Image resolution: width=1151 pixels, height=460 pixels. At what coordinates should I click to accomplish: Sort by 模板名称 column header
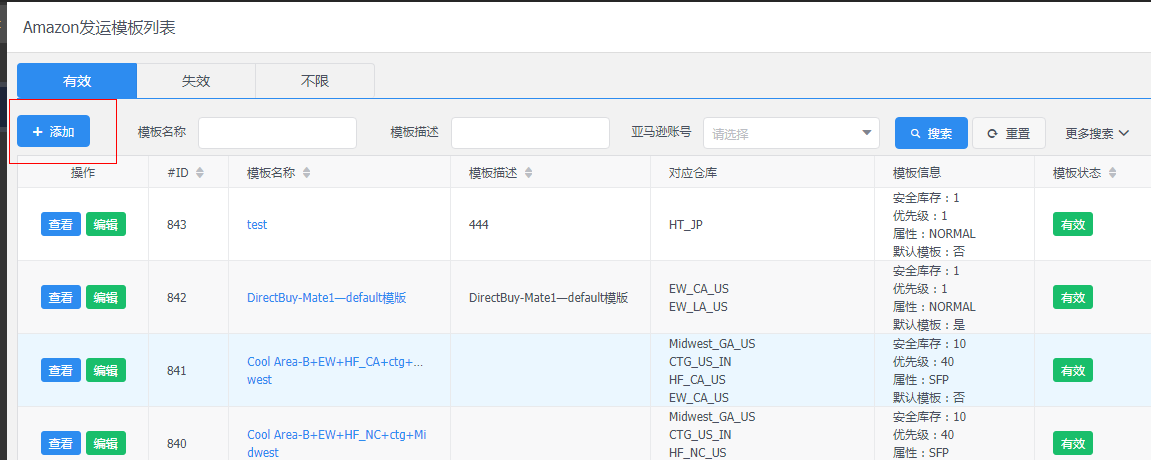[307, 172]
